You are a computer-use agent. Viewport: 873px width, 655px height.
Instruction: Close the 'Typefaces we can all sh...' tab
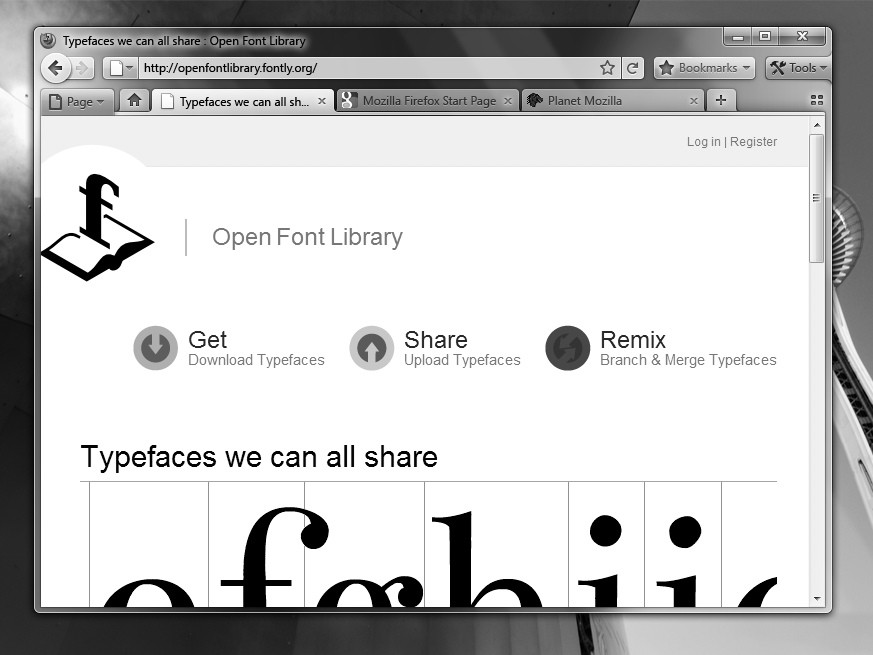coord(322,101)
